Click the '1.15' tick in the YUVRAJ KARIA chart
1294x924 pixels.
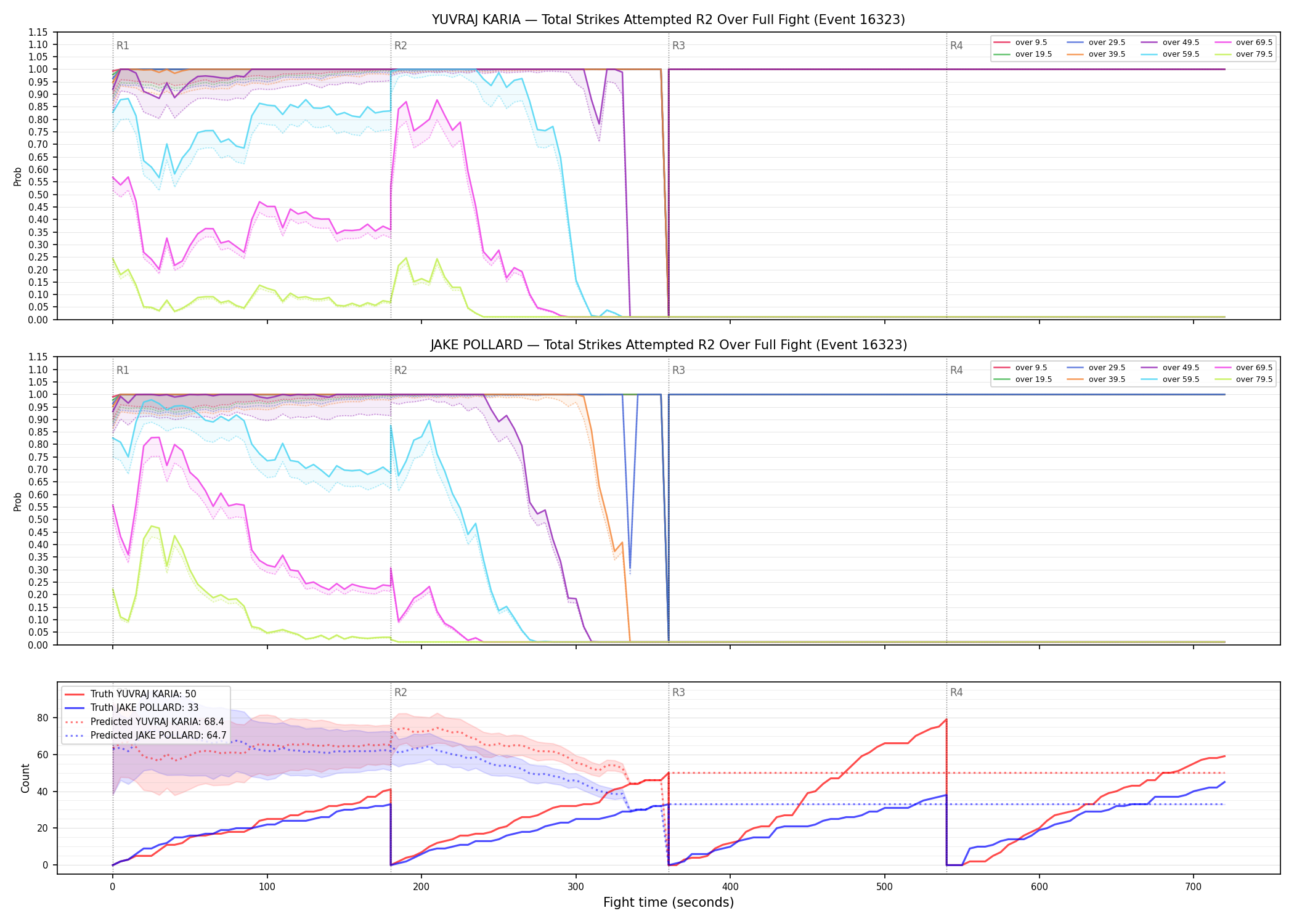38,32
